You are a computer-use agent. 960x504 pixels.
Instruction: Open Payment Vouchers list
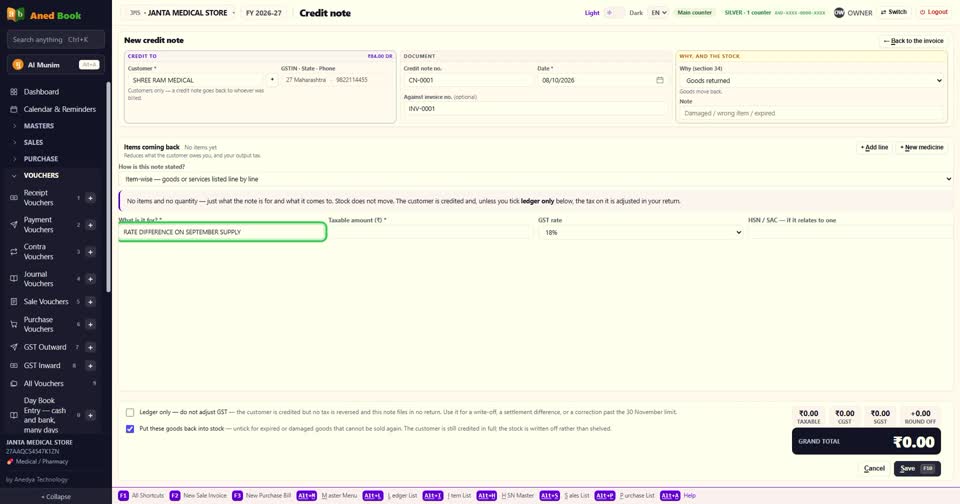click(x=39, y=225)
